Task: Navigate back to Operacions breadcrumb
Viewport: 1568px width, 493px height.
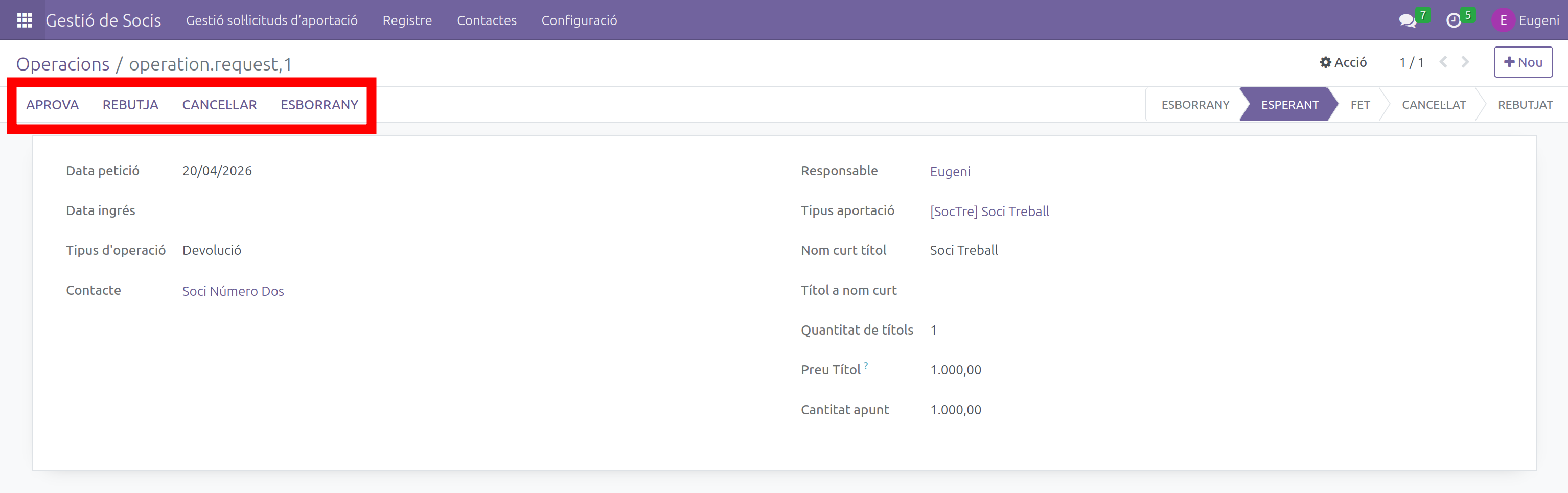Action: click(63, 64)
